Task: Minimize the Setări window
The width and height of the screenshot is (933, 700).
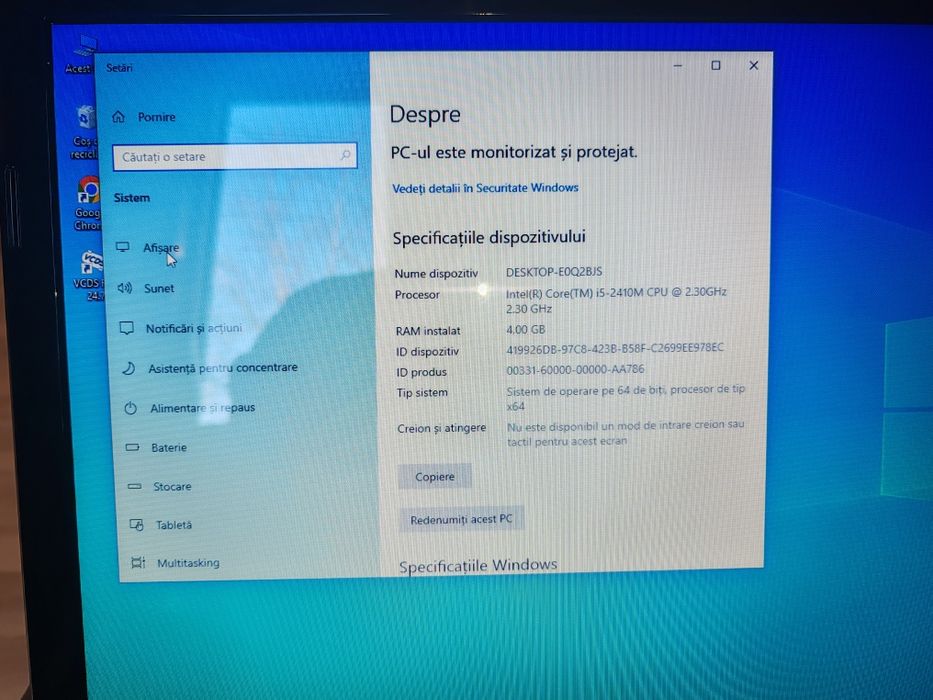Action: [678, 65]
